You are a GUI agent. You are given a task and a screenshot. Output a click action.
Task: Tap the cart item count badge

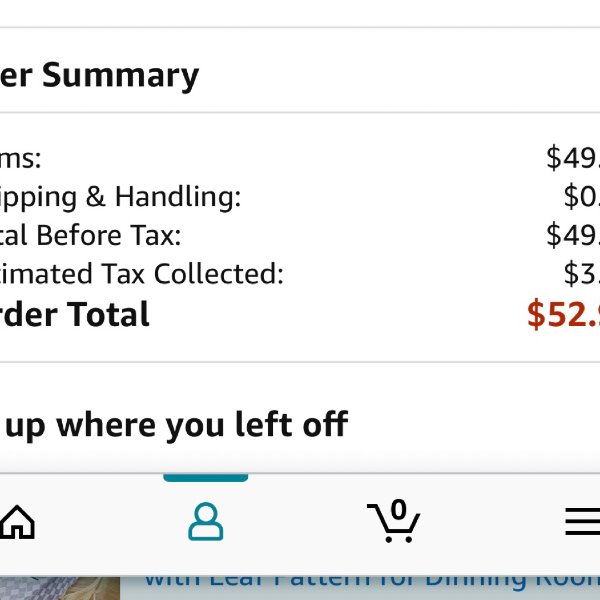pyautogui.click(x=398, y=509)
